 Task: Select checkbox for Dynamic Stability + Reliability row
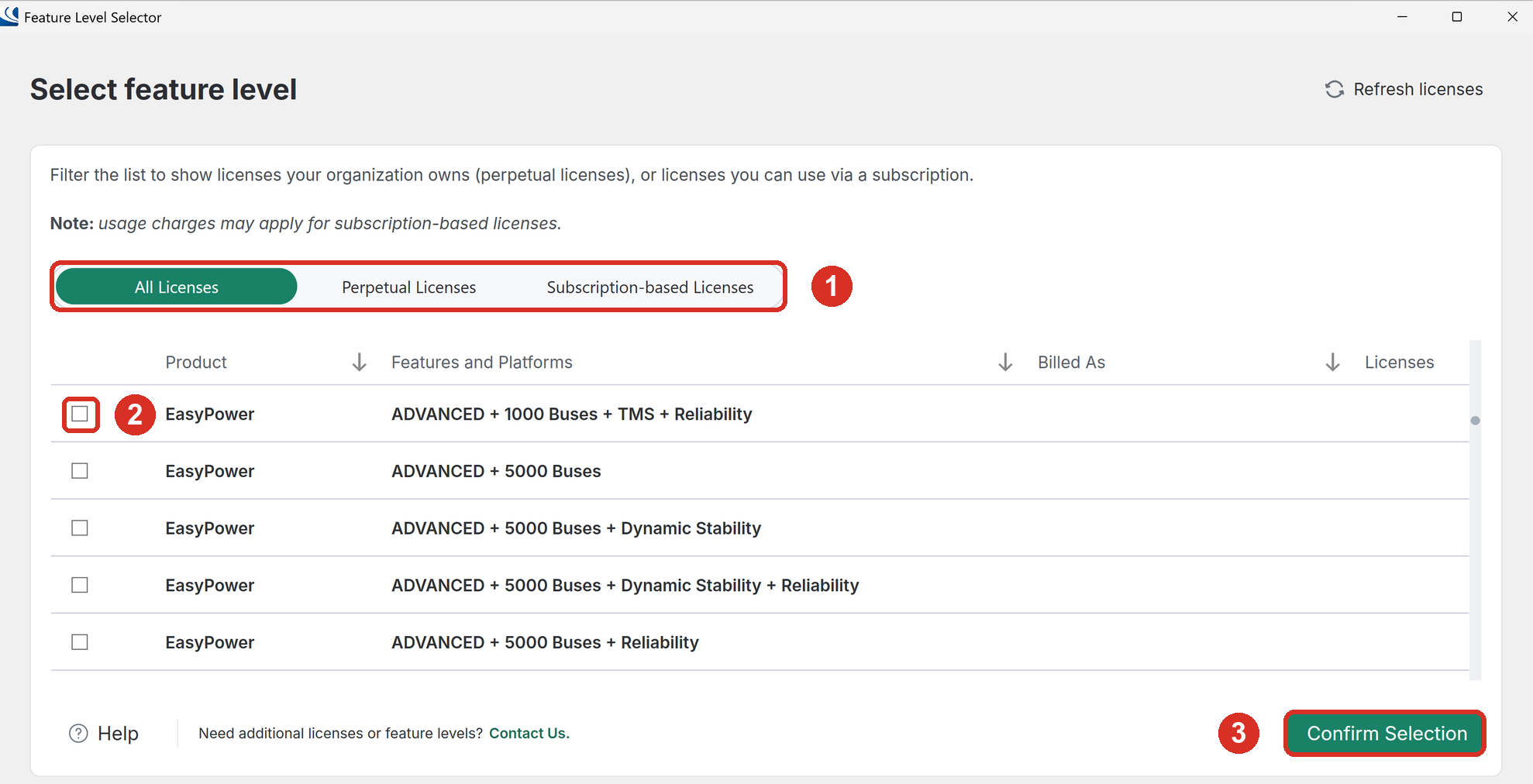click(80, 585)
